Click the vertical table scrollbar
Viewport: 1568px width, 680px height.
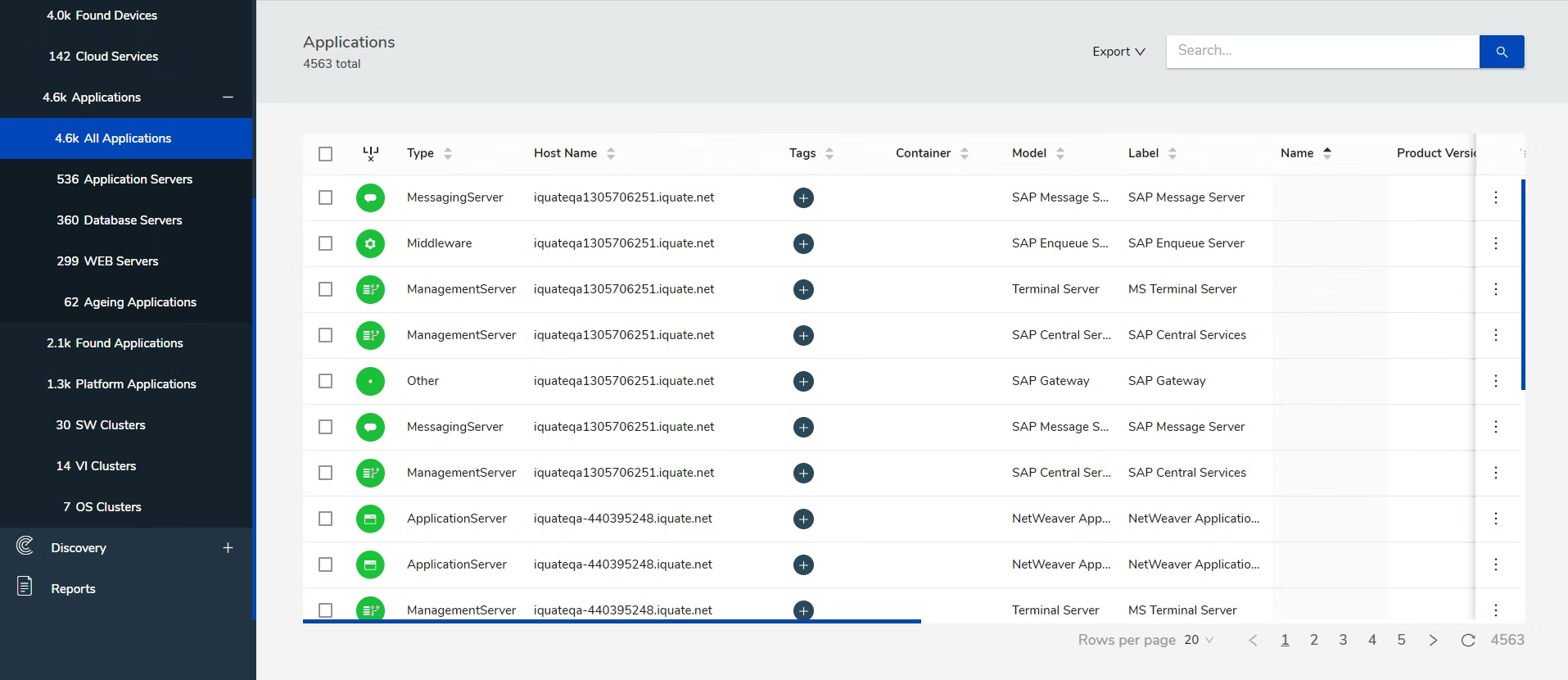pyautogui.click(x=1523, y=285)
